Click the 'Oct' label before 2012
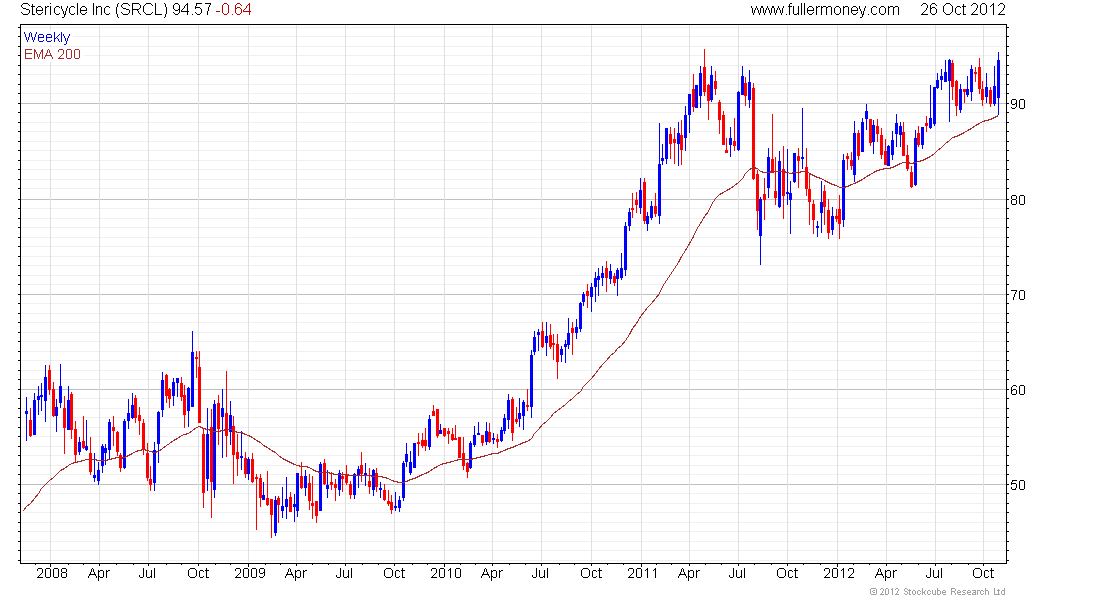The width and height of the screenshot is (1100, 600). [x=787, y=573]
